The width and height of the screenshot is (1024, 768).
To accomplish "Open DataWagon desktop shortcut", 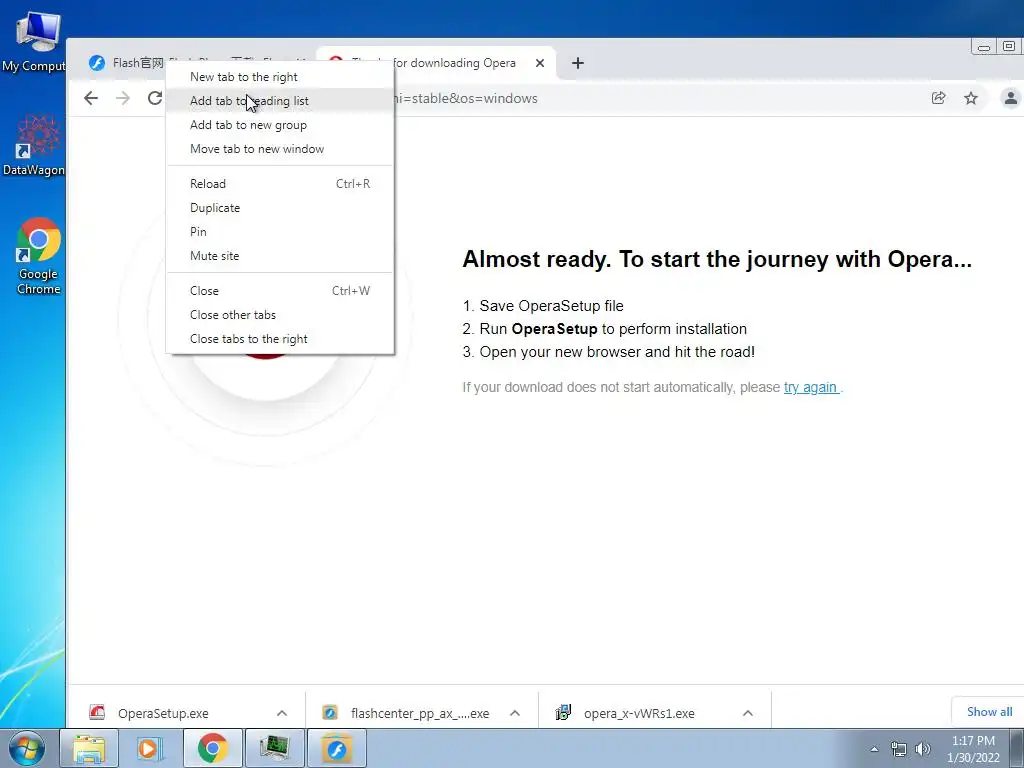I will [34, 145].
